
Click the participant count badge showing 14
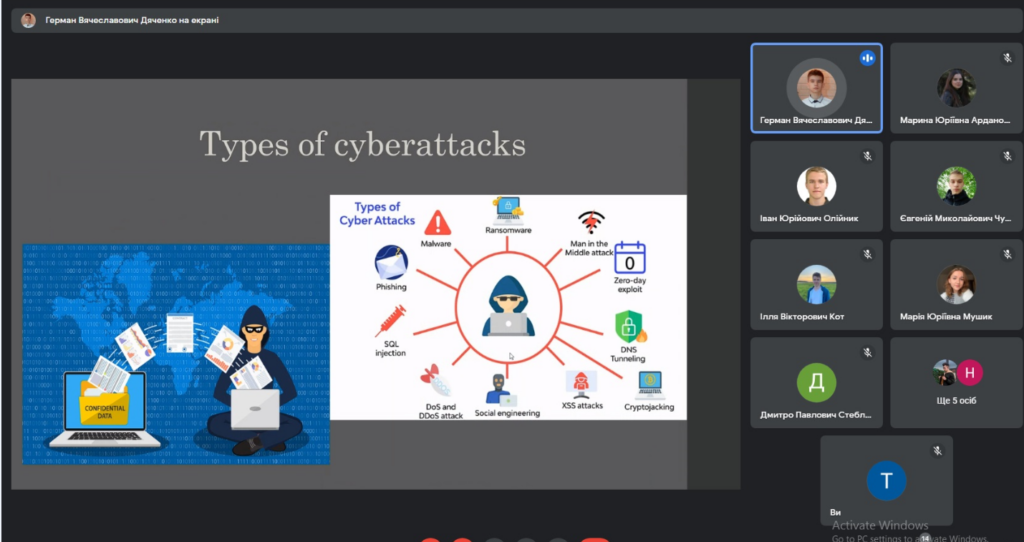pos(925,538)
